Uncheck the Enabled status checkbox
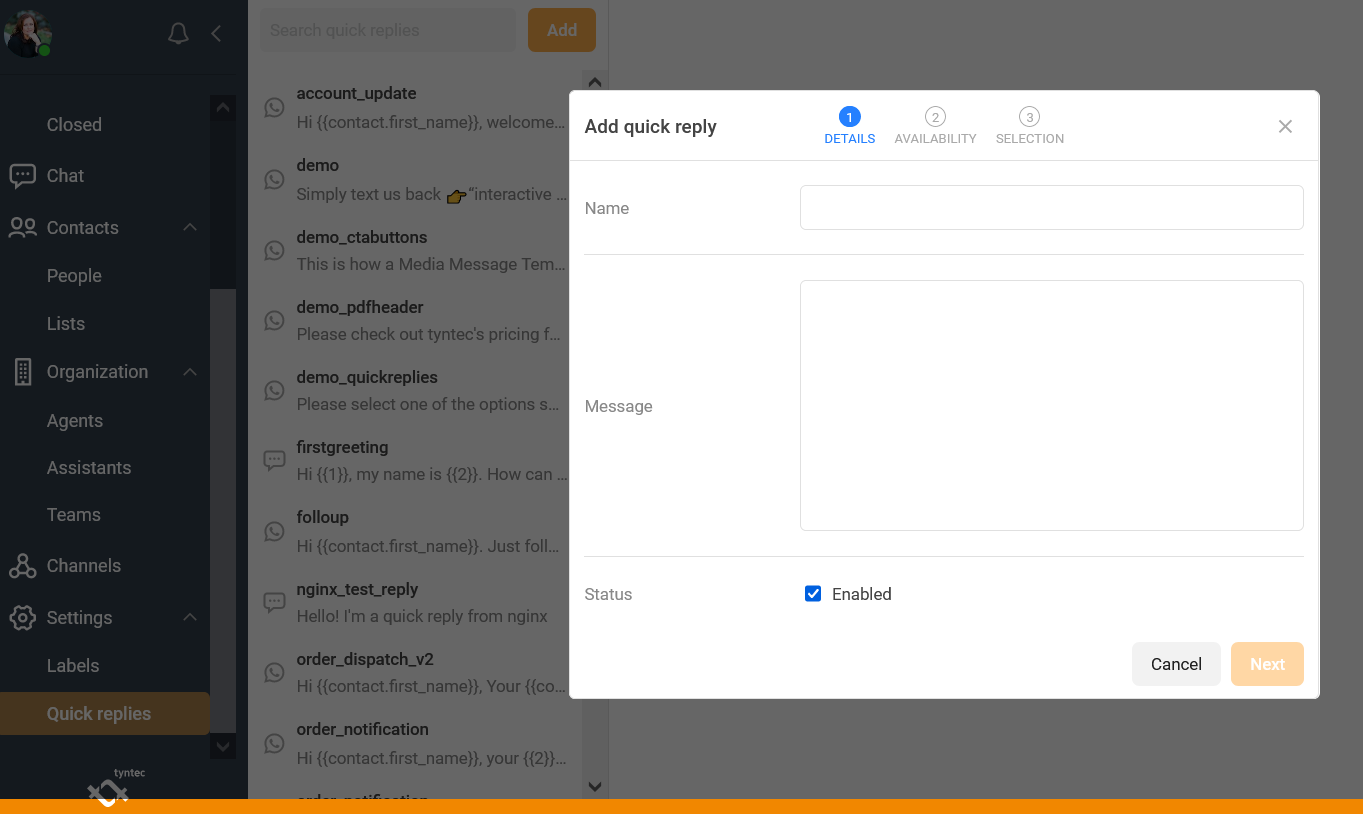Screen dimensions: 1363x814 click(813, 594)
